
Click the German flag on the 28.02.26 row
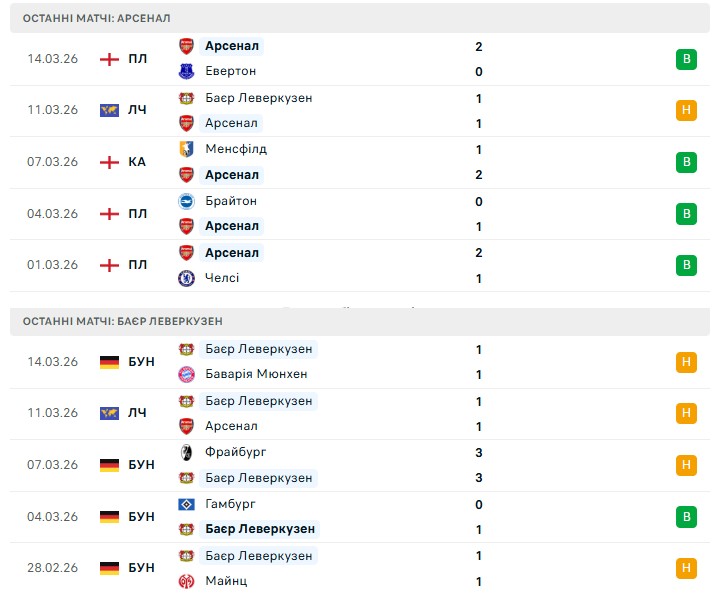click(x=109, y=568)
